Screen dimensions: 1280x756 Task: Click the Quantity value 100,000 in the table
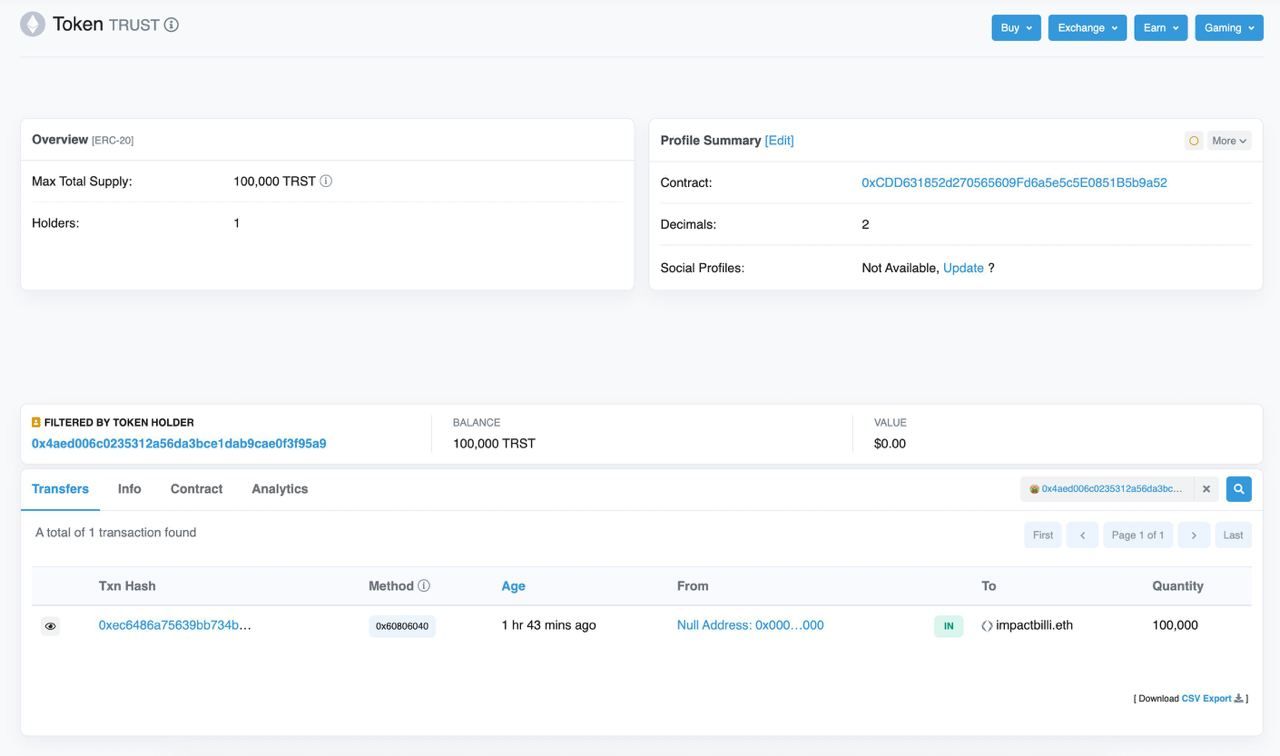coord(1175,625)
